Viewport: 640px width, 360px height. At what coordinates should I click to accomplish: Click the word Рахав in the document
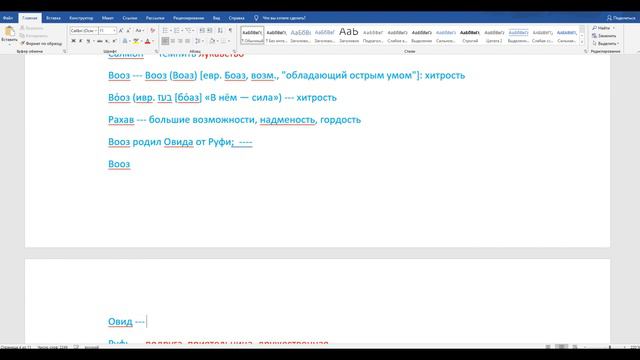[121, 120]
